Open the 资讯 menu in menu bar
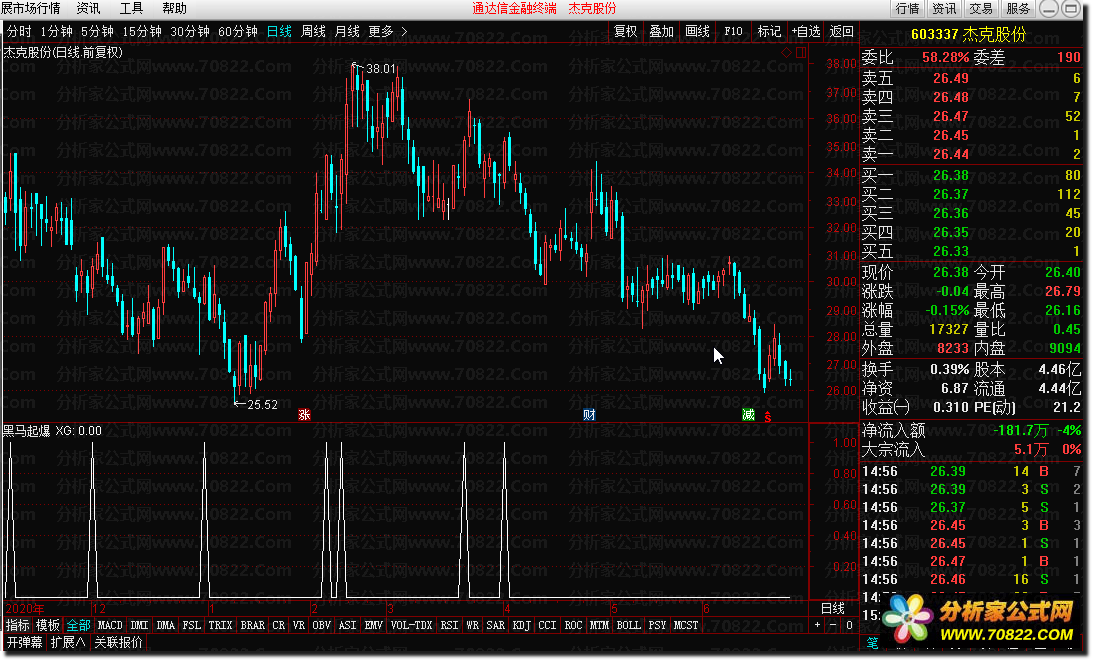Screen dimensions: 1093x660 coord(89,8)
